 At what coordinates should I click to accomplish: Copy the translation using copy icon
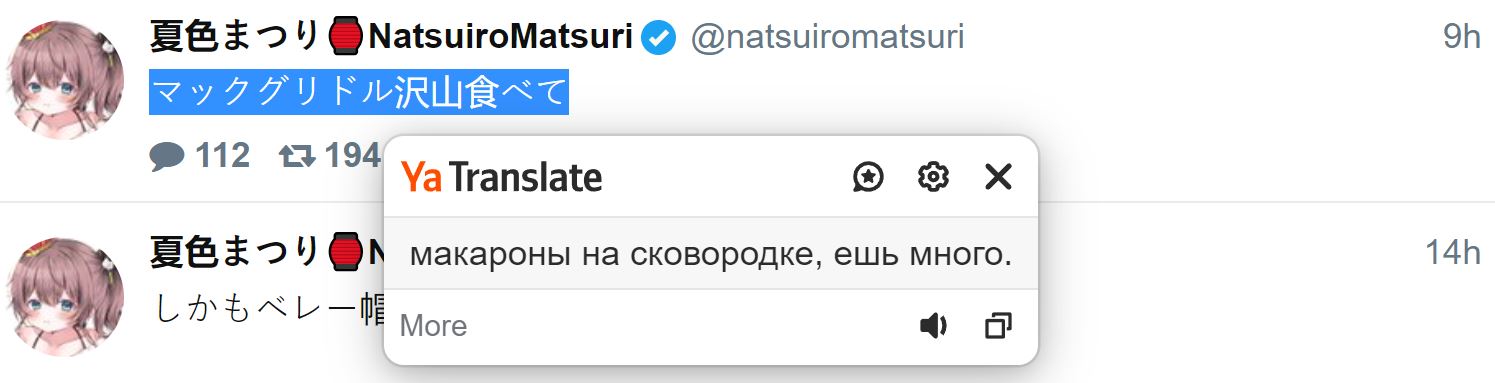tap(998, 326)
